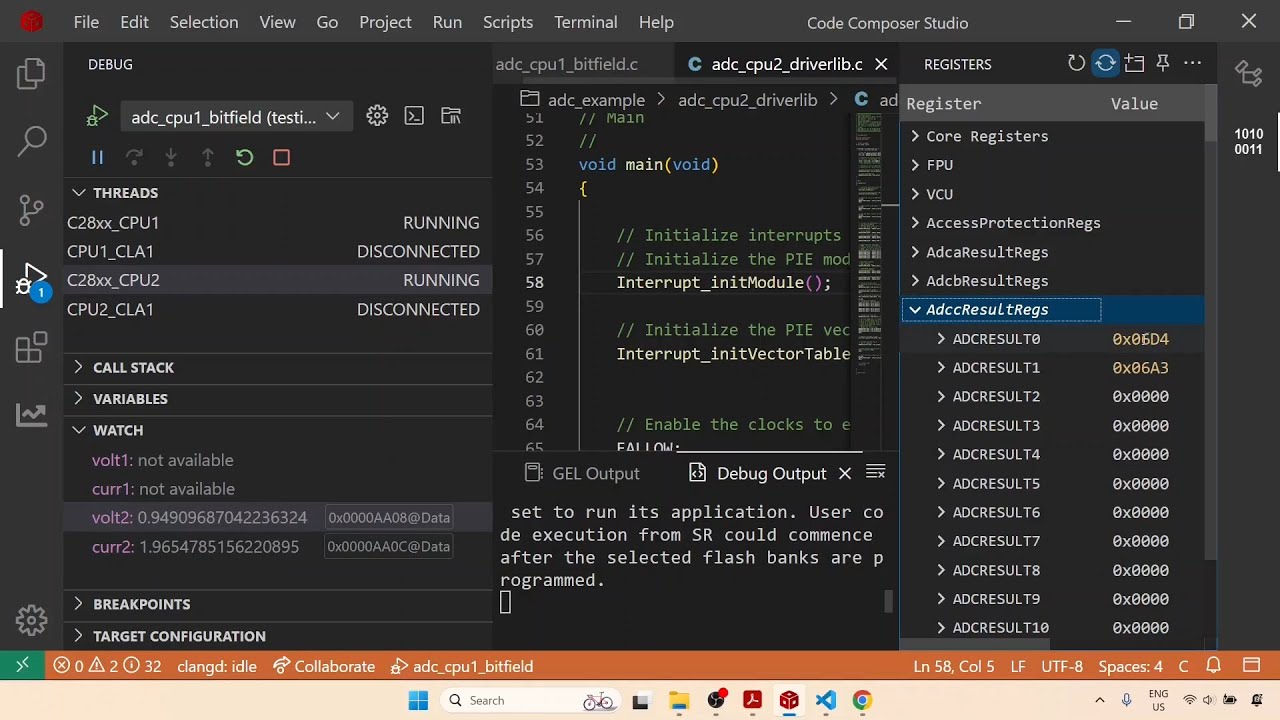Open the graph view icon in activity bar
1280x720 pixels.
pos(32,414)
